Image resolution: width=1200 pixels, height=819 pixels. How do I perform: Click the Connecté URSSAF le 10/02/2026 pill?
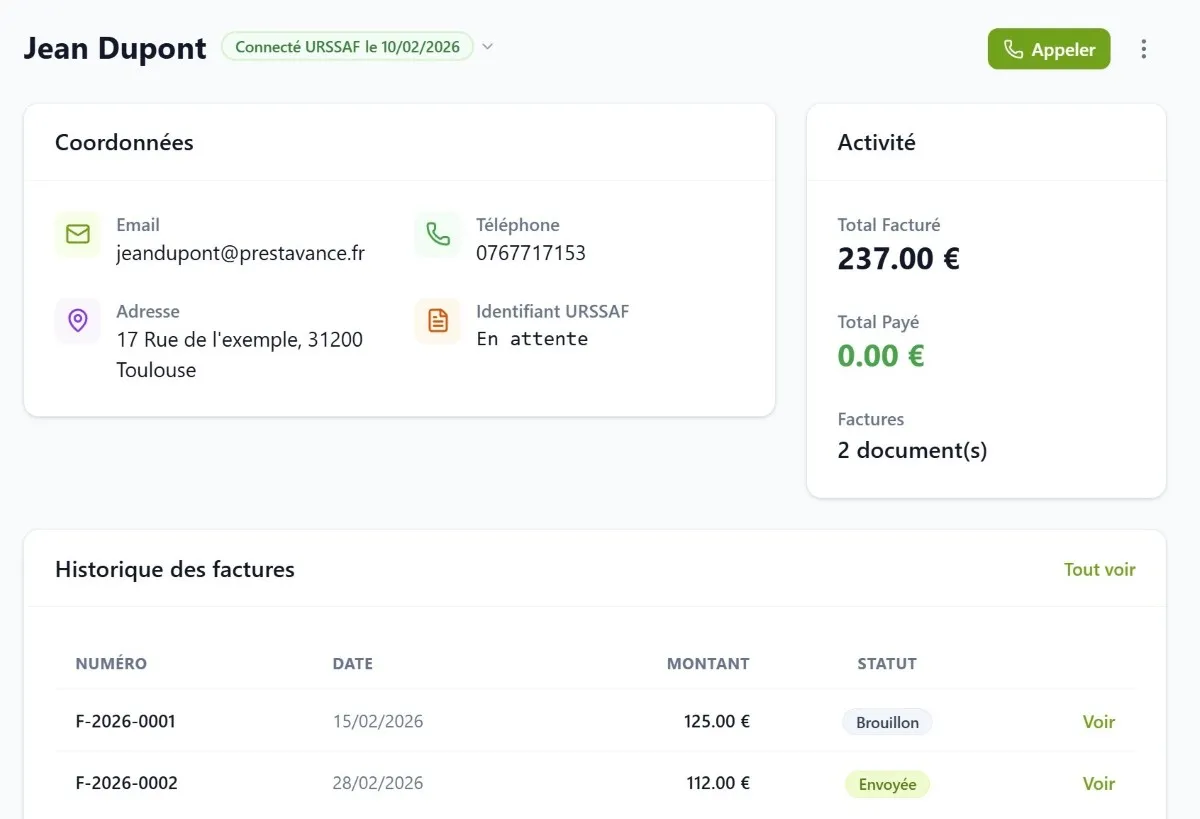click(346, 46)
